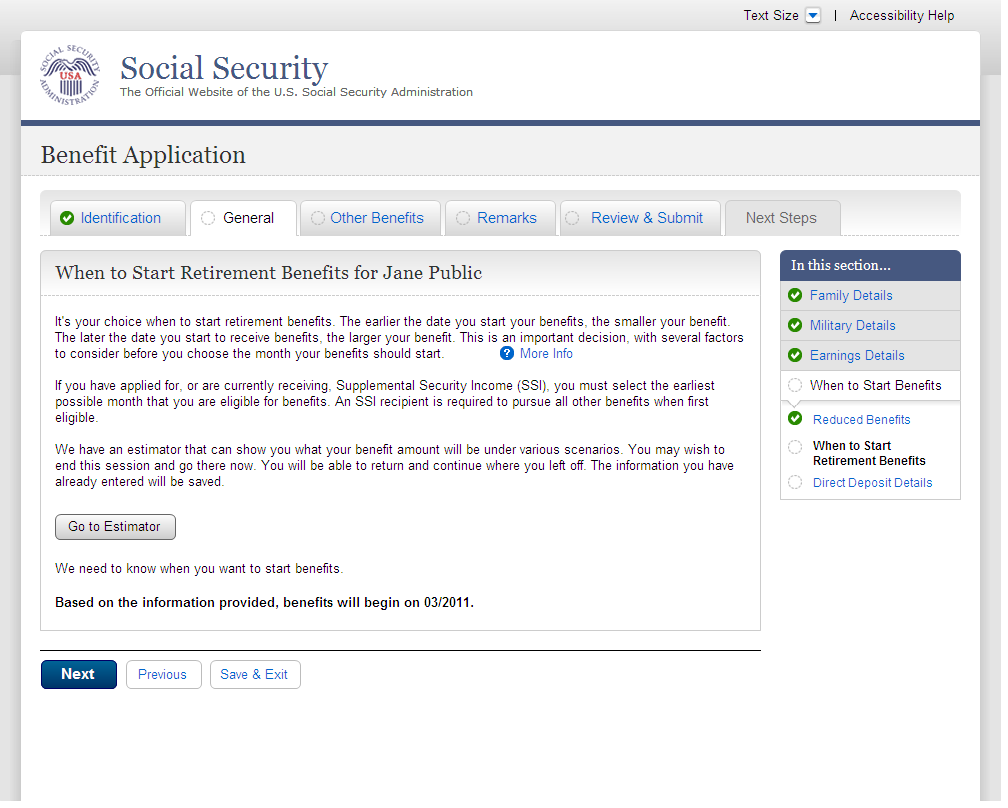
Task: Open the Remarks tab
Action: (506, 219)
